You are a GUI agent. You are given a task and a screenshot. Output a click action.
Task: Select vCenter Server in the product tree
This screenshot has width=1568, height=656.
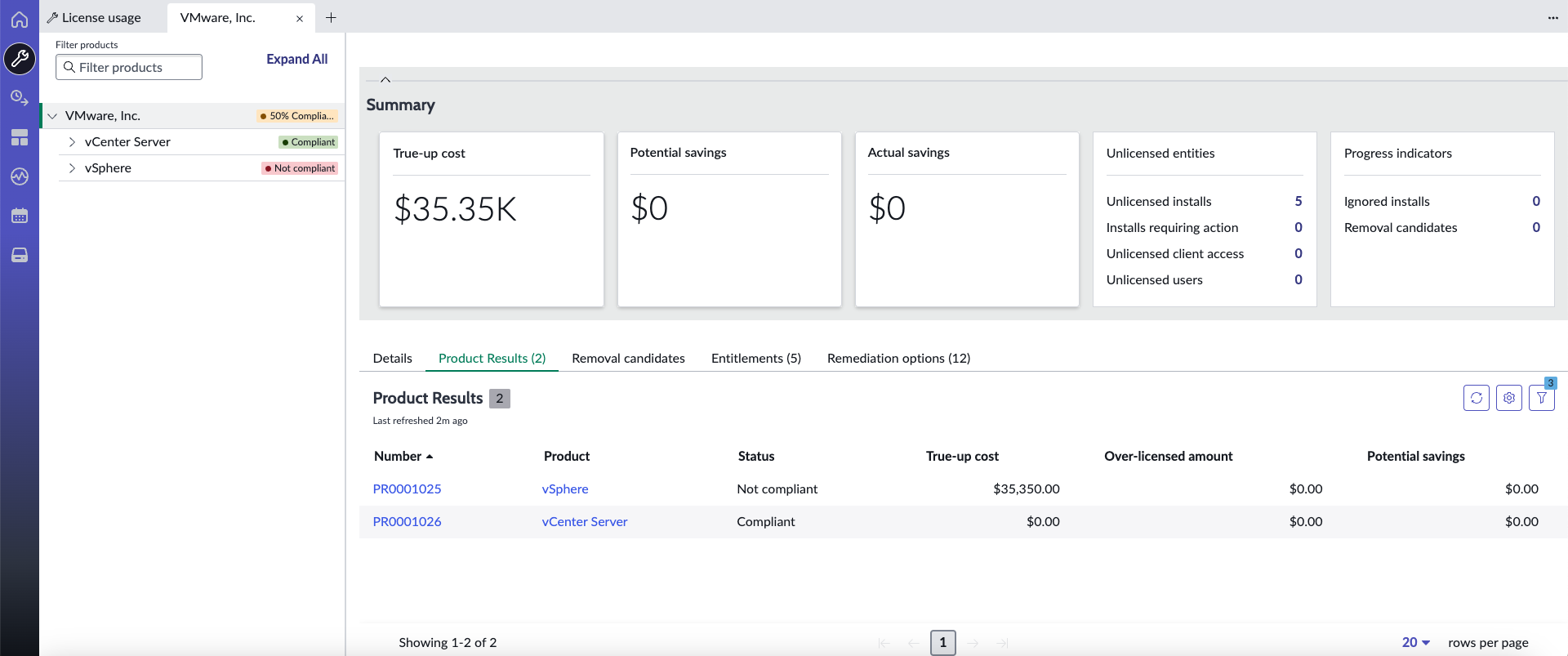(x=127, y=142)
